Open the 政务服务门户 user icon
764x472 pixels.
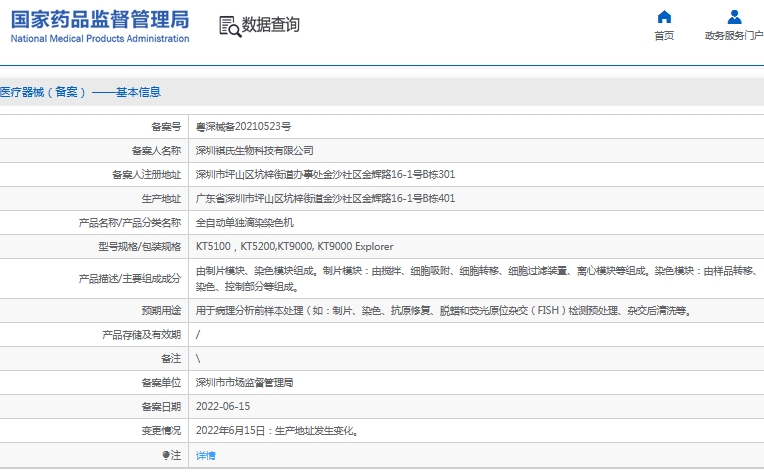pyautogui.click(x=734, y=17)
